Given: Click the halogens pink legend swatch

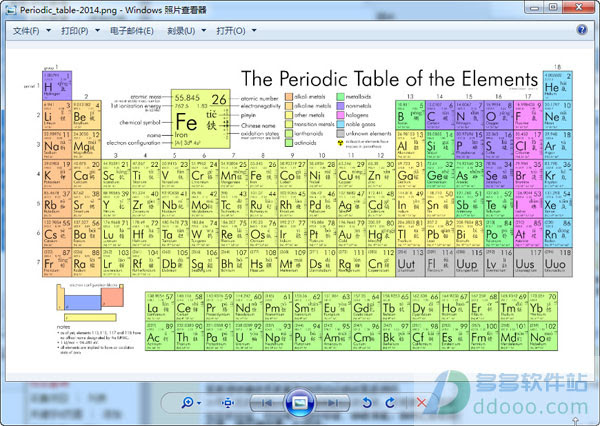Looking at the screenshot, I should pyautogui.click(x=340, y=115).
